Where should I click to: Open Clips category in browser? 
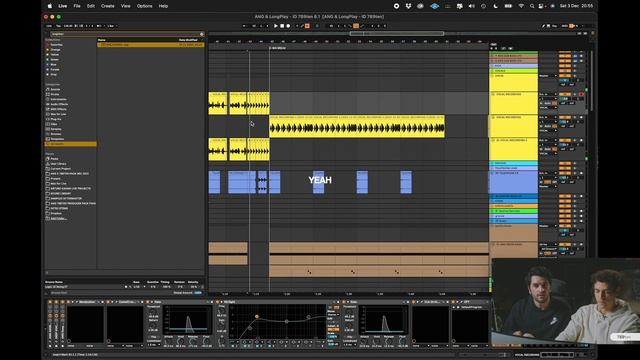pyautogui.click(x=54, y=124)
